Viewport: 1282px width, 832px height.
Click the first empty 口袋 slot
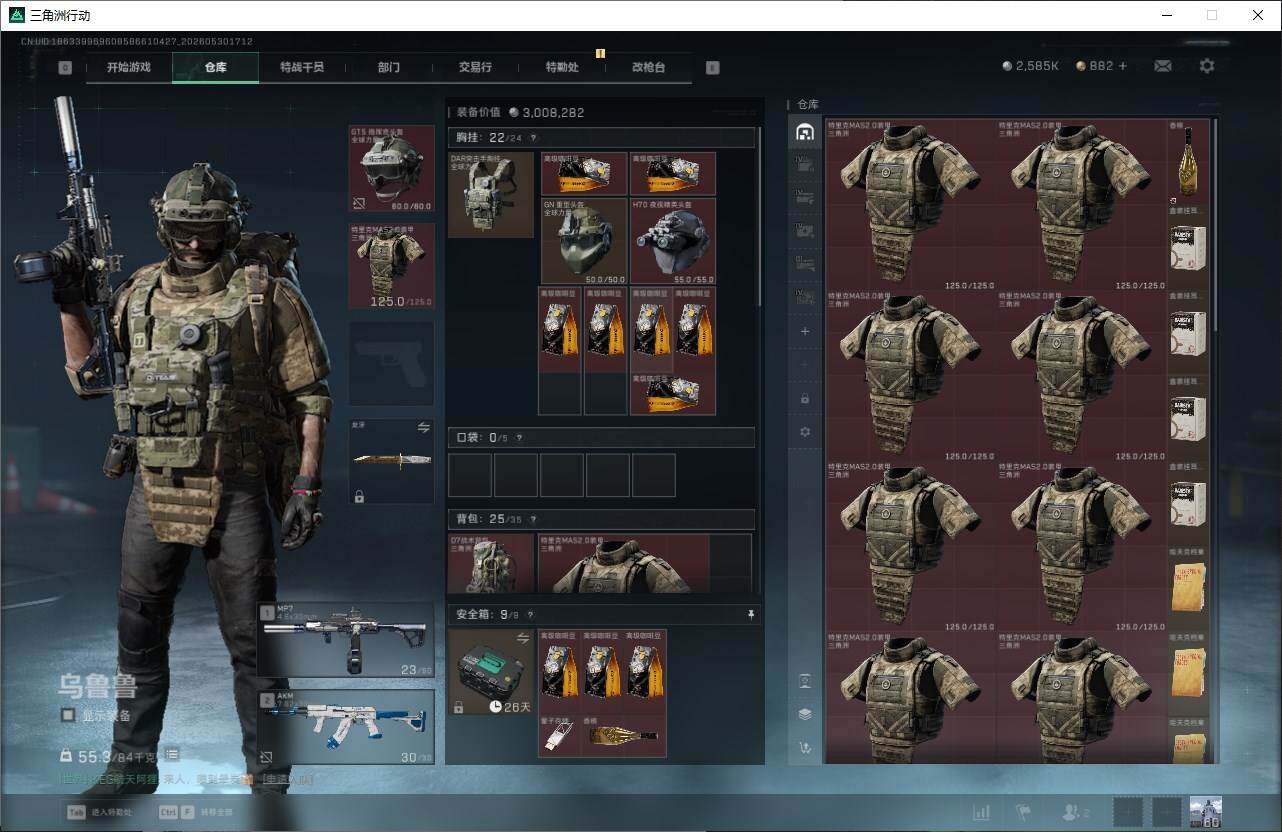point(470,475)
